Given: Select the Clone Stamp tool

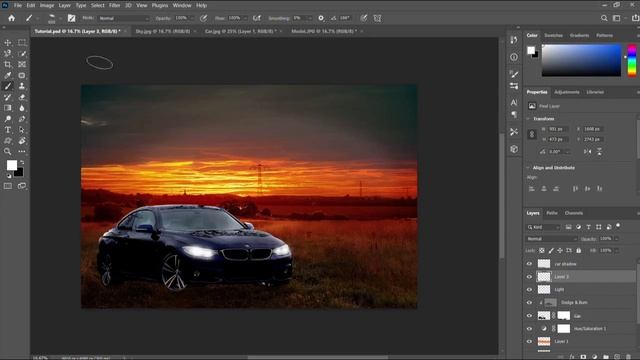Looking at the screenshot, I should click(22, 86).
